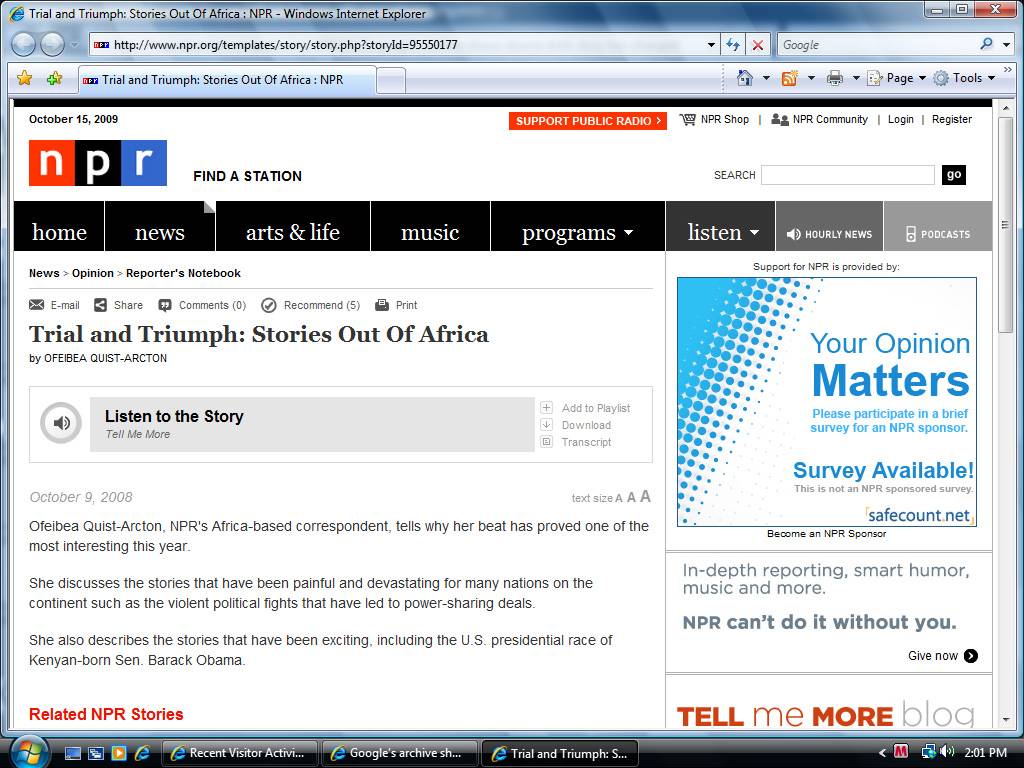The image size is (1024, 768).
Task: Start a search with the magnifier icon
Action: point(986,44)
